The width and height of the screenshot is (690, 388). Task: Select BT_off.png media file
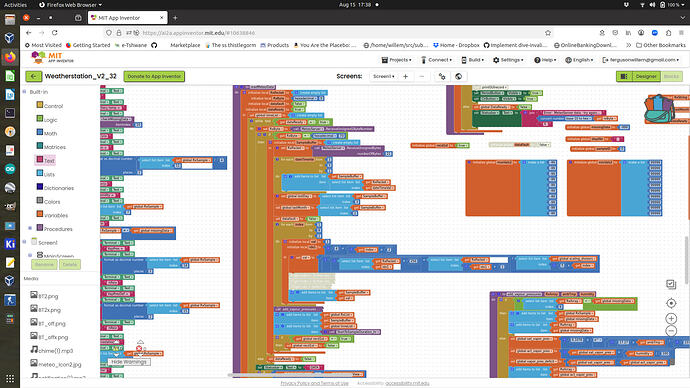click(48, 323)
